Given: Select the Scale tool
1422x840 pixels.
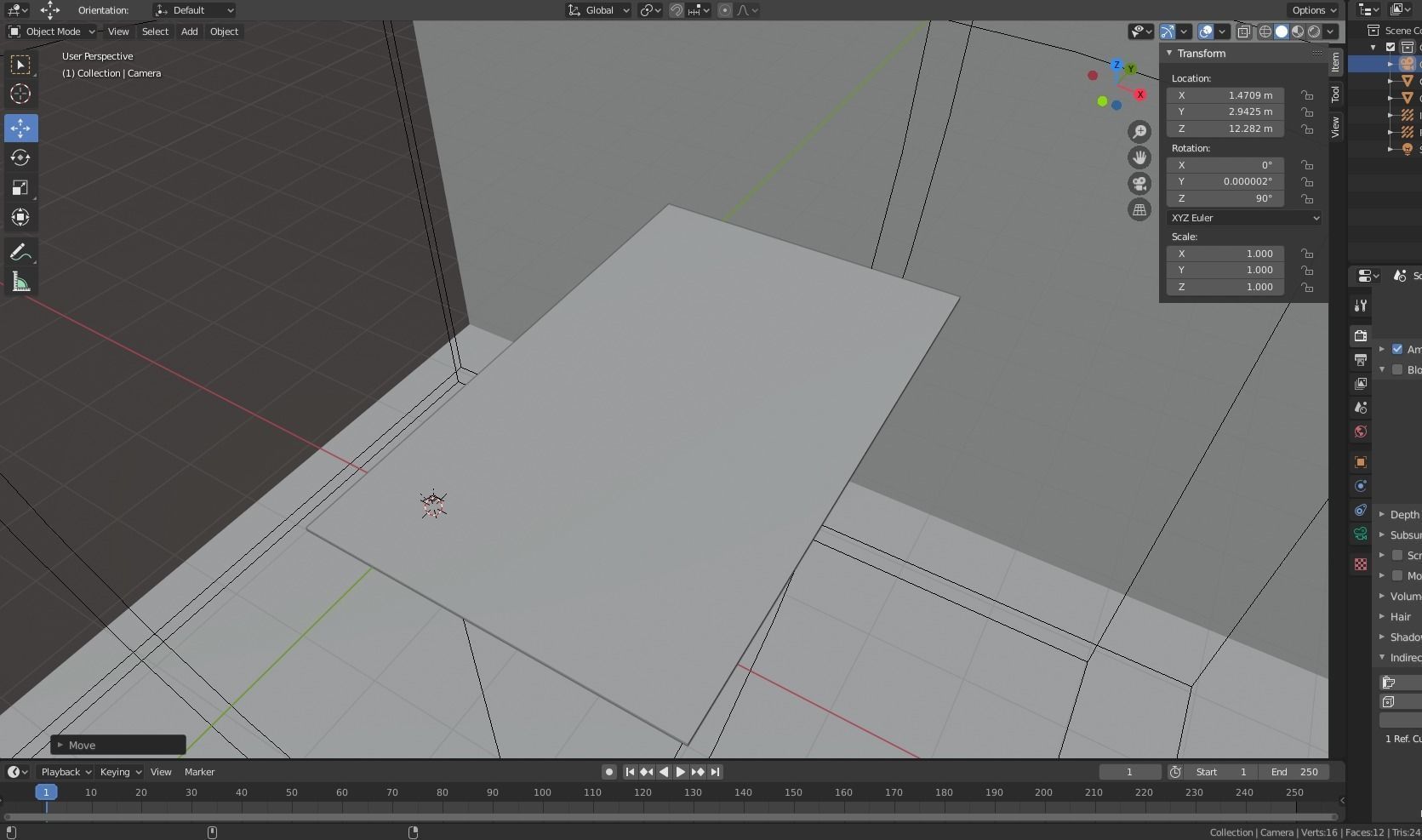Looking at the screenshot, I should [20, 187].
